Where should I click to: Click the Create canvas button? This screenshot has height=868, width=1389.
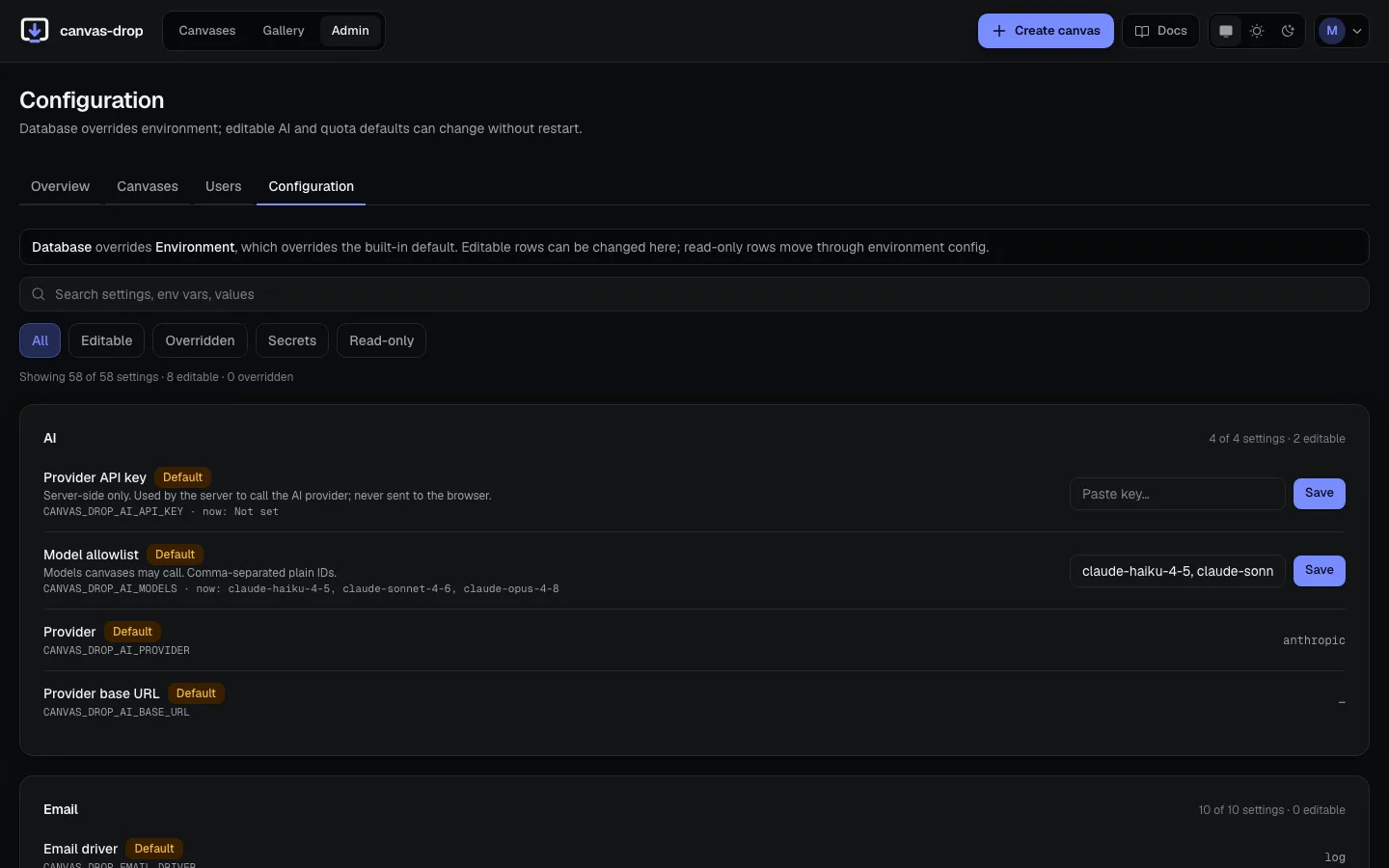click(x=1046, y=31)
